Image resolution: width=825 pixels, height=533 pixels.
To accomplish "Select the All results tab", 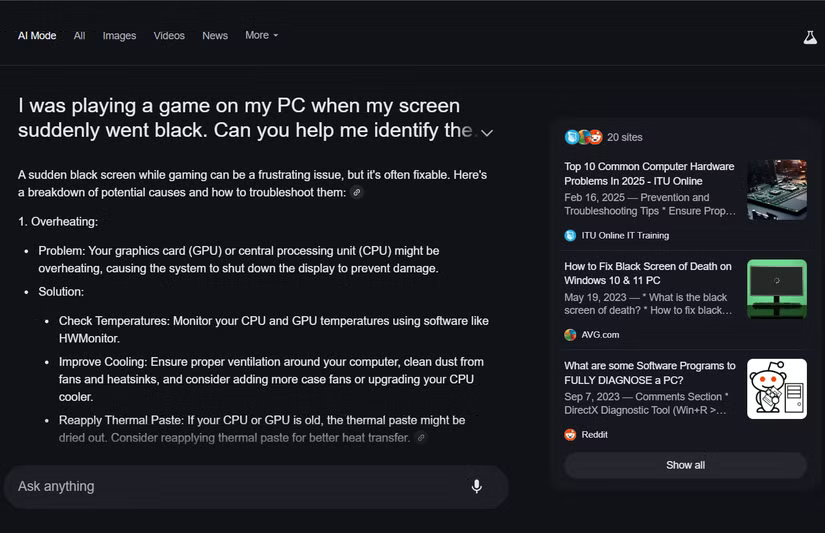I will click(x=79, y=36).
